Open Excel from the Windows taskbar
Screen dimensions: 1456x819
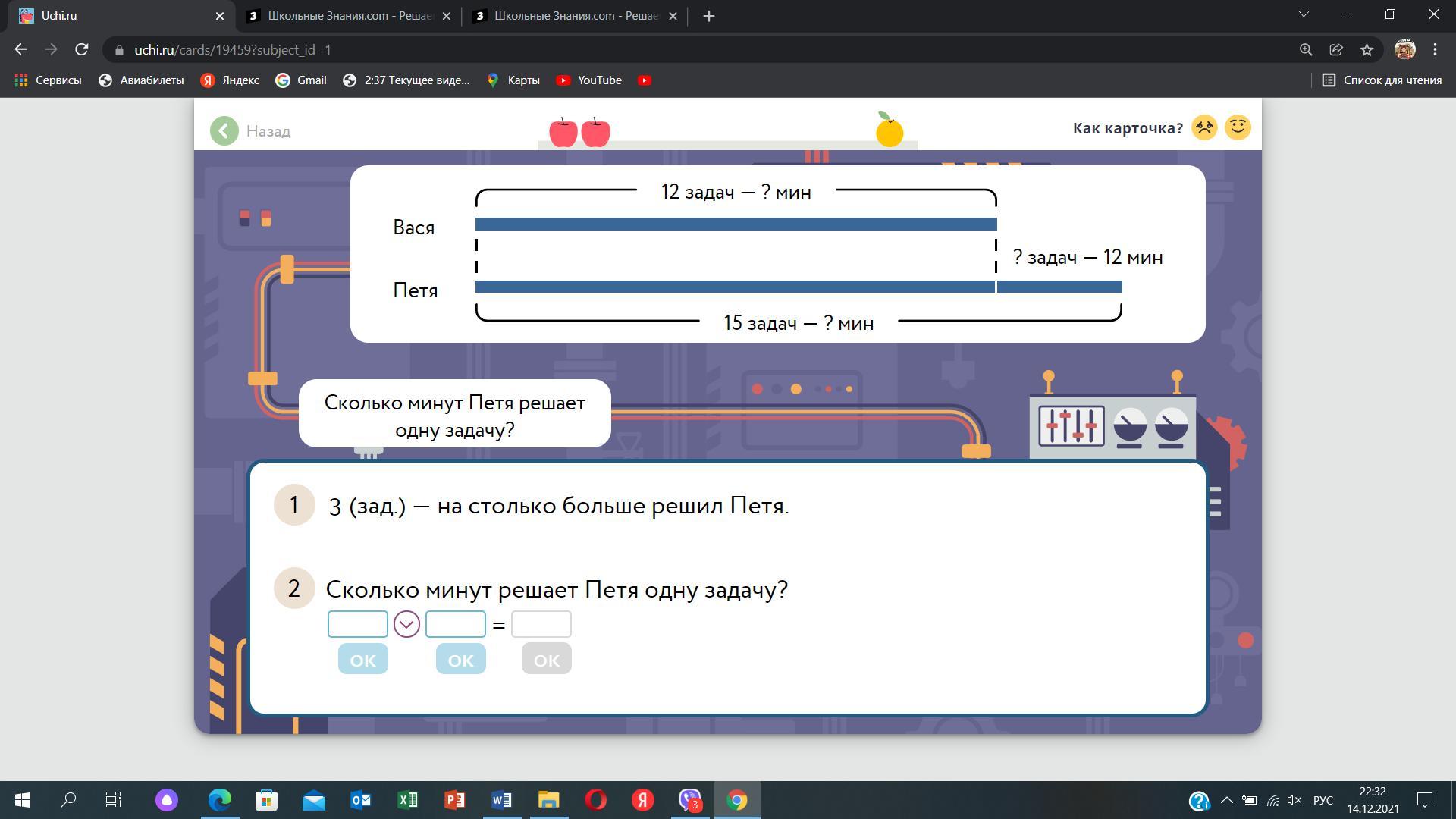[407, 800]
